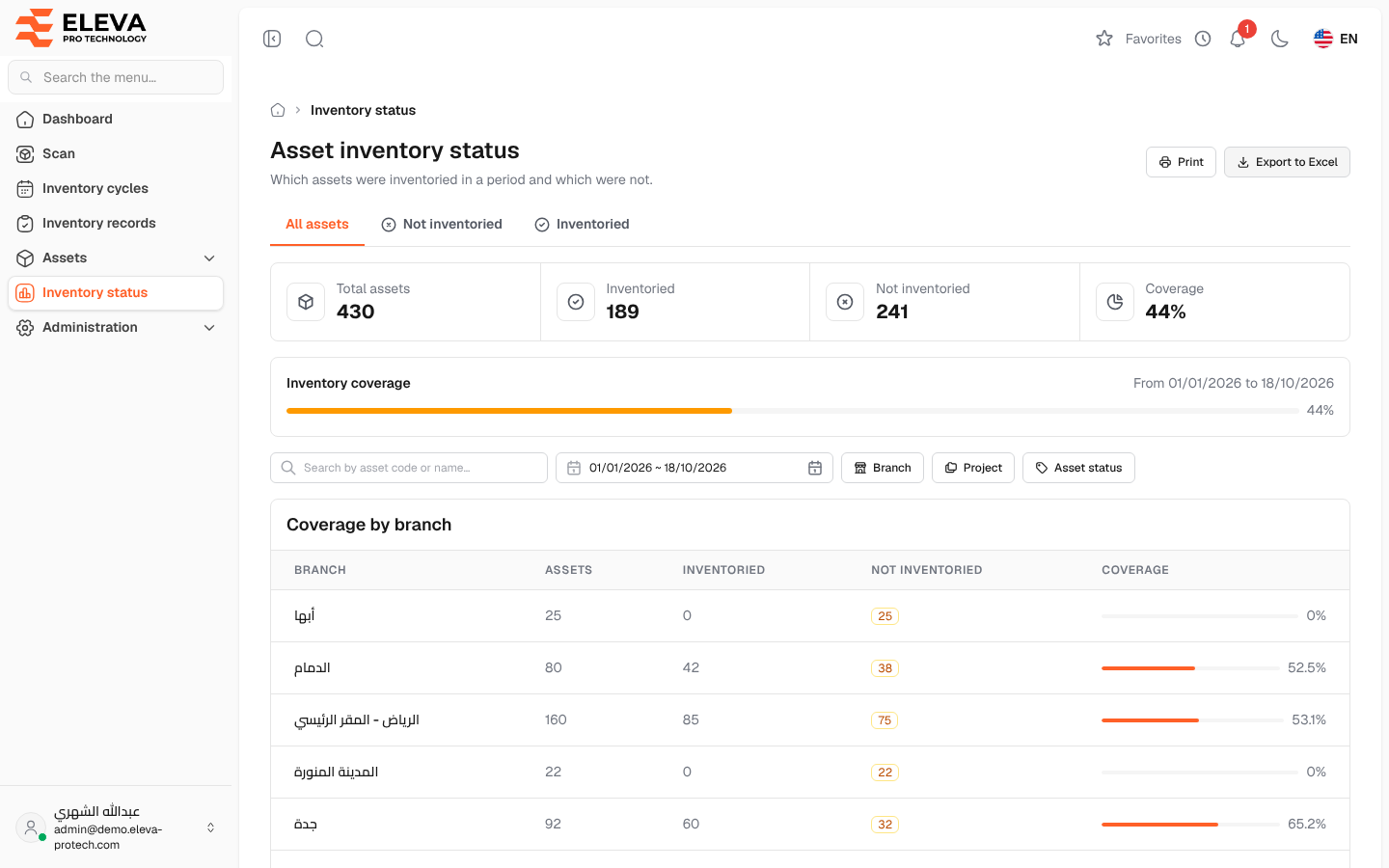Expand the Assets menu chevron
This screenshot has width=1389, height=868.
[x=209, y=258]
